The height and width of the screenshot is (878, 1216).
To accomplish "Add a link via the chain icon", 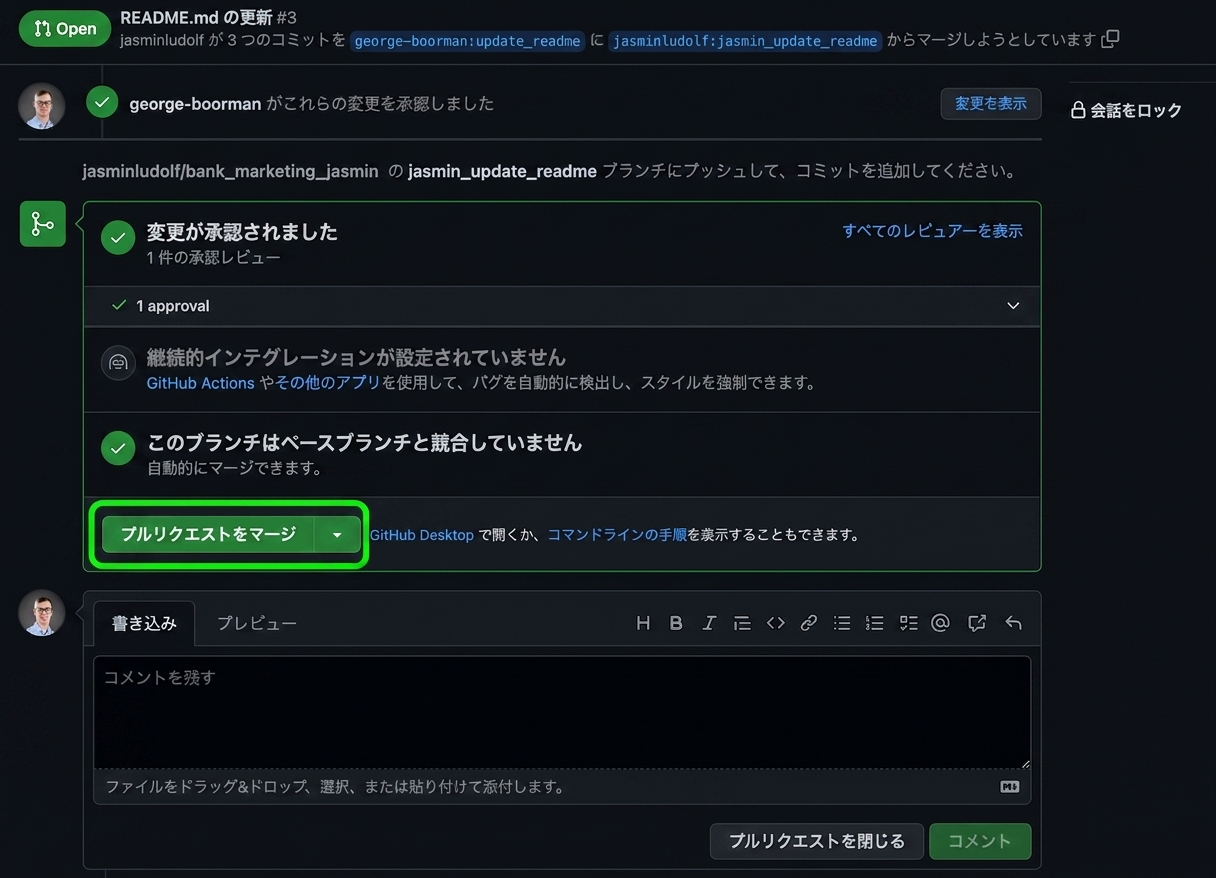I will coord(809,623).
